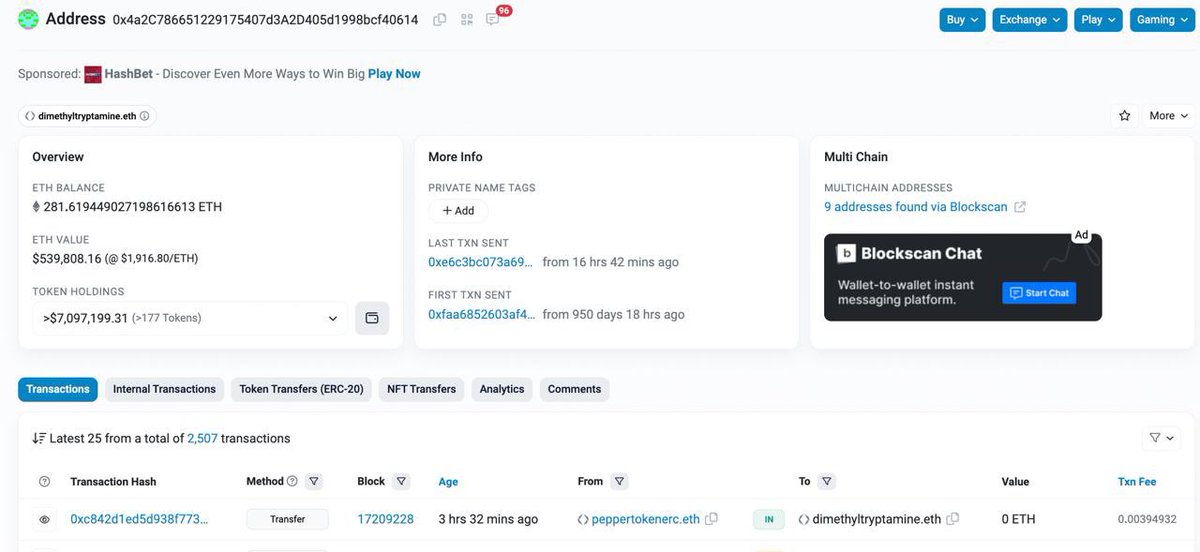Copy the wallet address to clipboard
This screenshot has height=552, width=1200.
(440, 19)
